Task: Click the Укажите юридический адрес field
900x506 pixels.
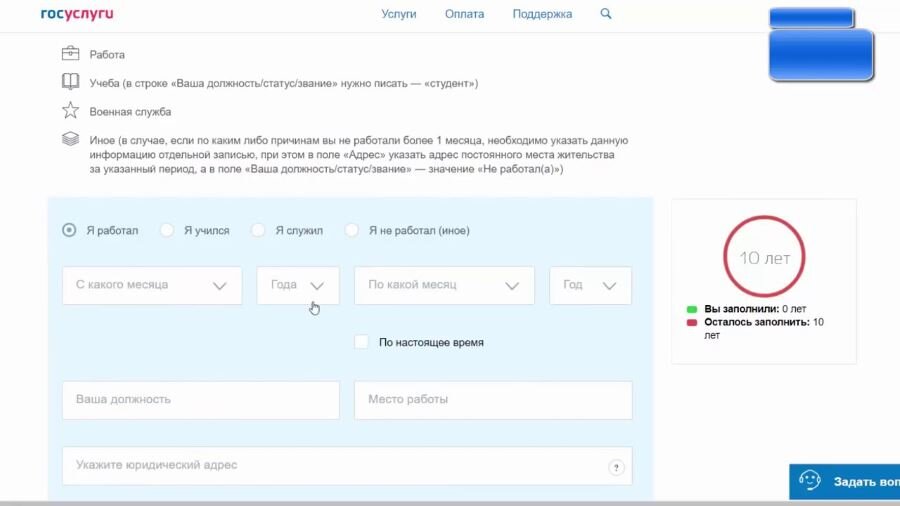Action: (347, 466)
